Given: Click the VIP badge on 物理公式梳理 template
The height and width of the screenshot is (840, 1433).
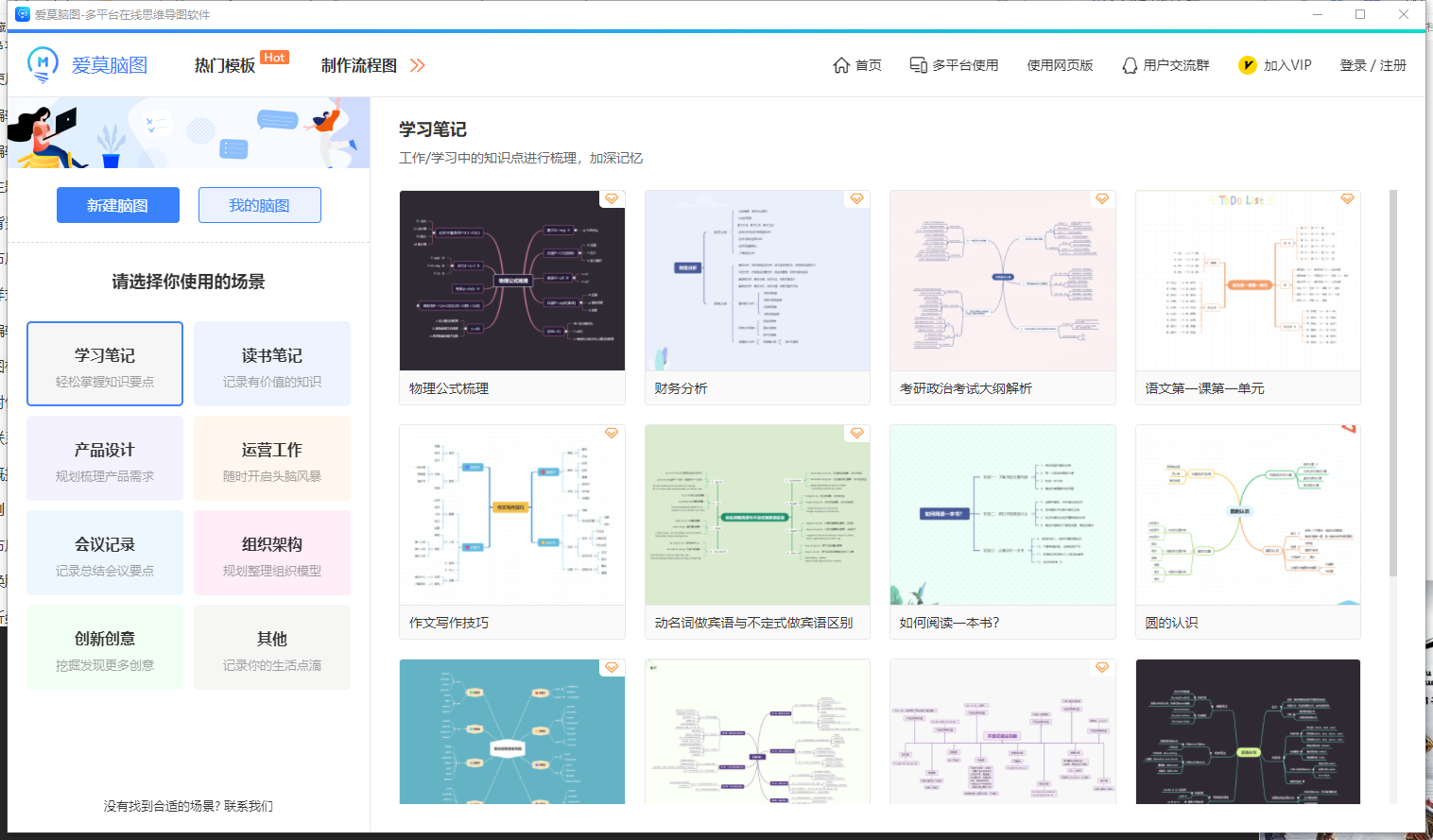Looking at the screenshot, I should [613, 198].
